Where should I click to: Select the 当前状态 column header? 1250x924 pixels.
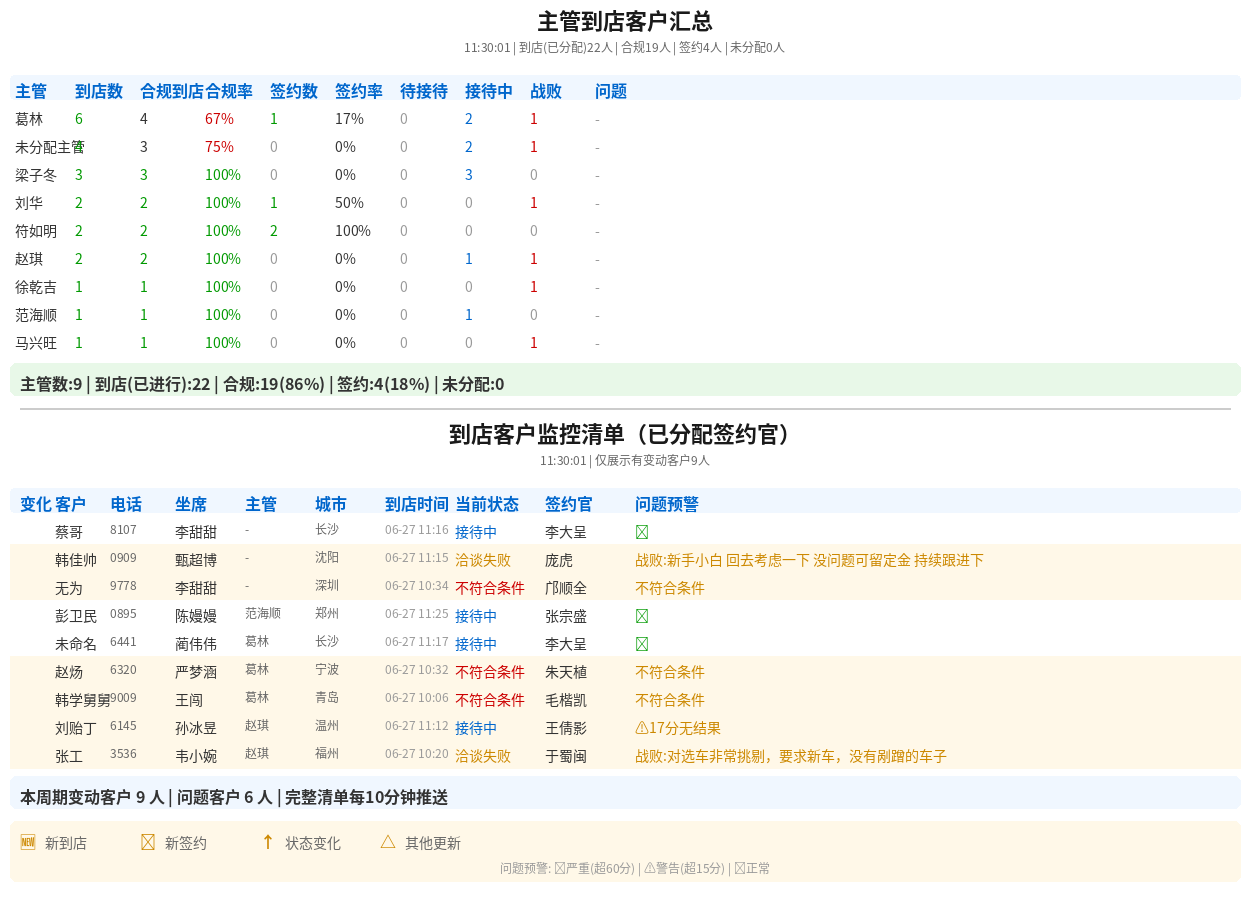(x=487, y=504)
